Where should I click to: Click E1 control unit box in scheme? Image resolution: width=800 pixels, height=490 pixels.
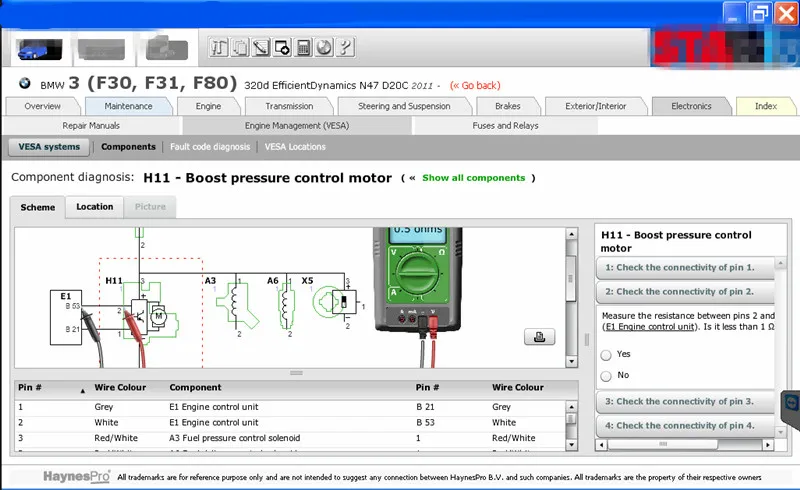click(x=65, y=317)
